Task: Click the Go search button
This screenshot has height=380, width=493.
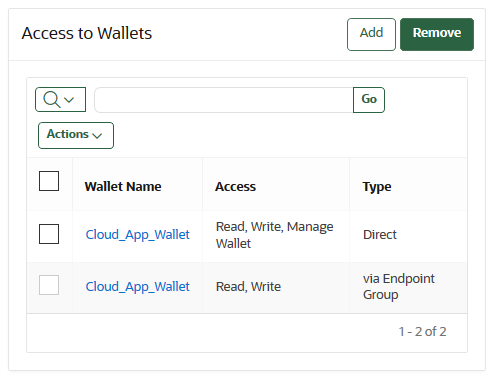Action: (369, 100)
